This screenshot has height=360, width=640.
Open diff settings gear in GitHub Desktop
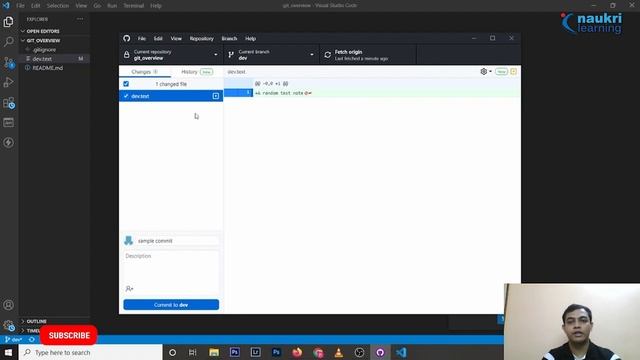point(485,71)
